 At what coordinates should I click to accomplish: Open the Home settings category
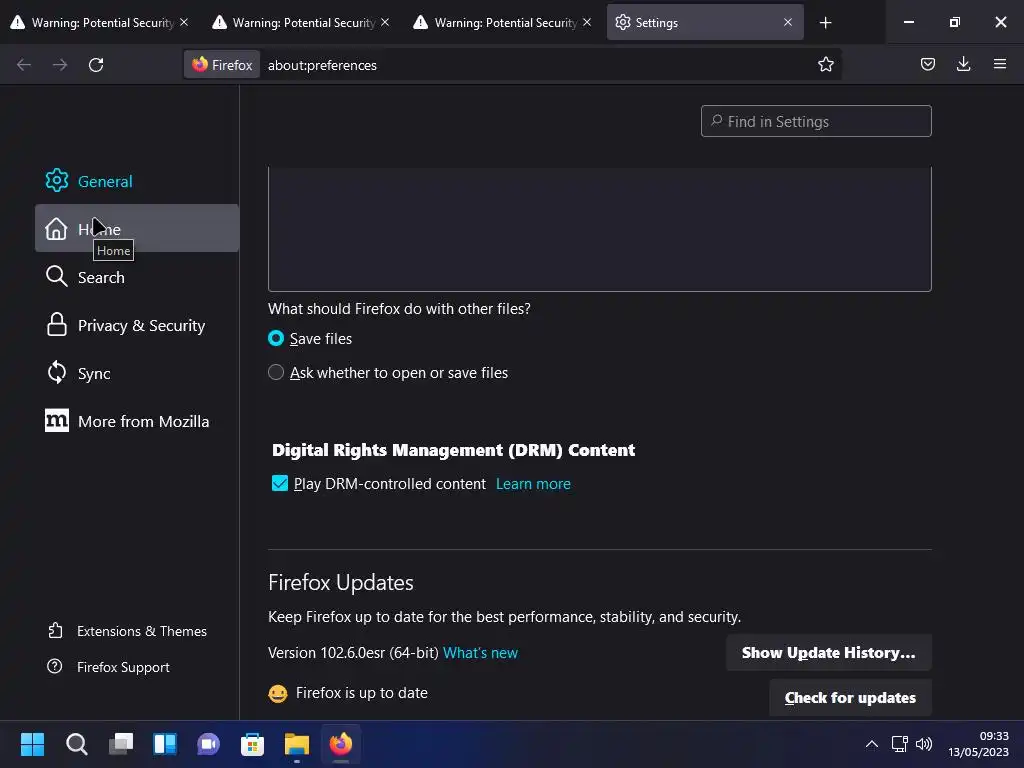coord(136,229)
